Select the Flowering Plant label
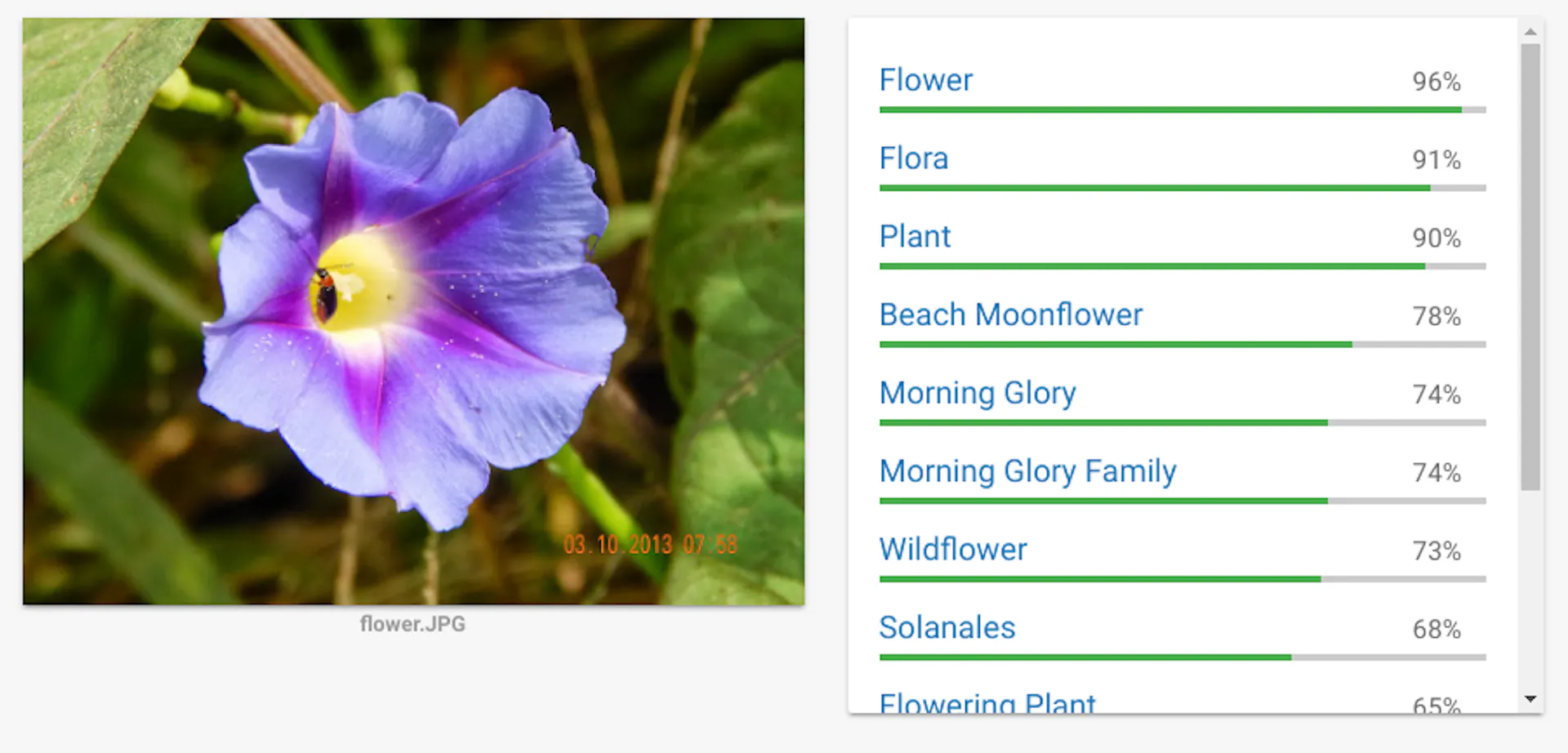The image size is (1568, 753). tap(987, 702)
